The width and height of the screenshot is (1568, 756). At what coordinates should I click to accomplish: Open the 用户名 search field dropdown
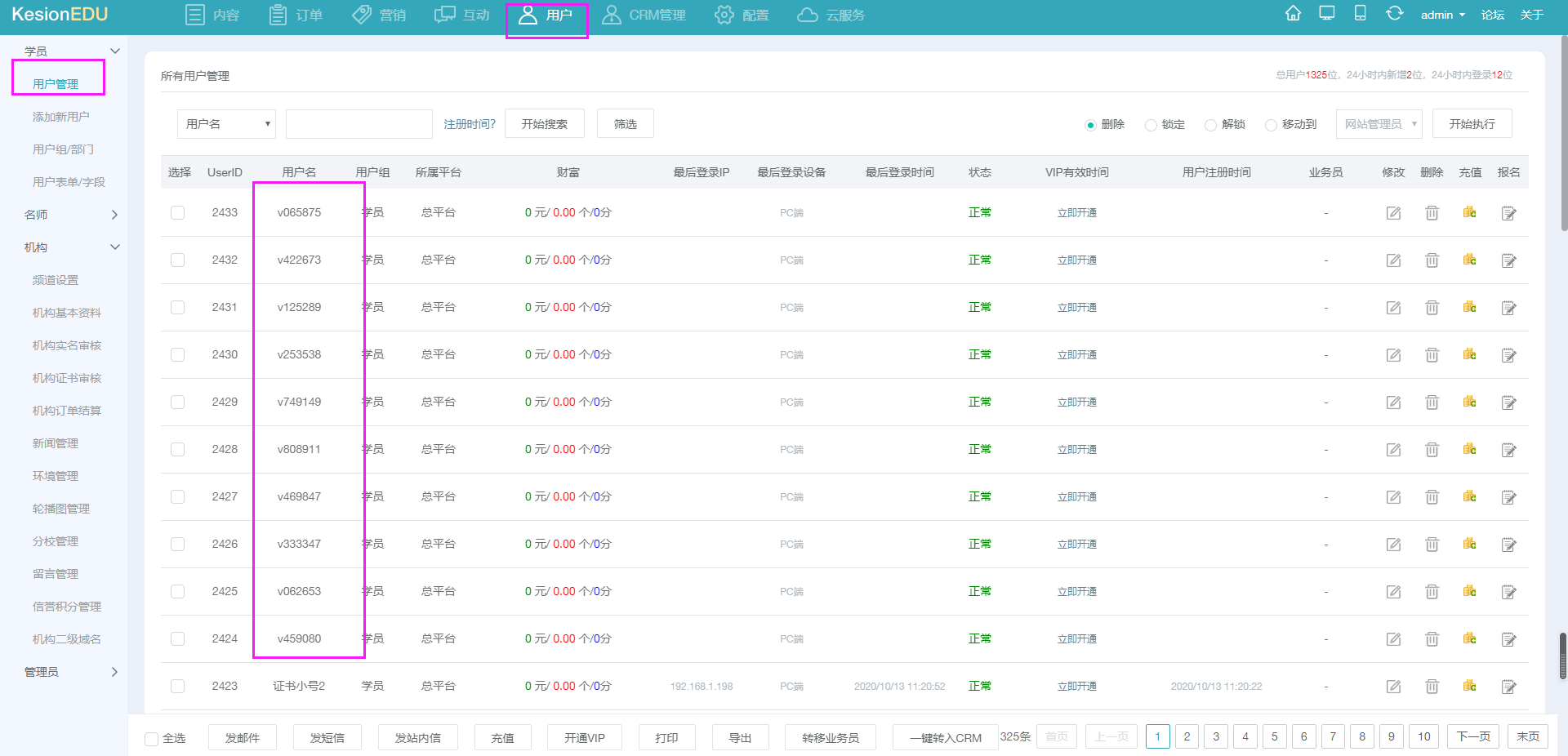226,124
